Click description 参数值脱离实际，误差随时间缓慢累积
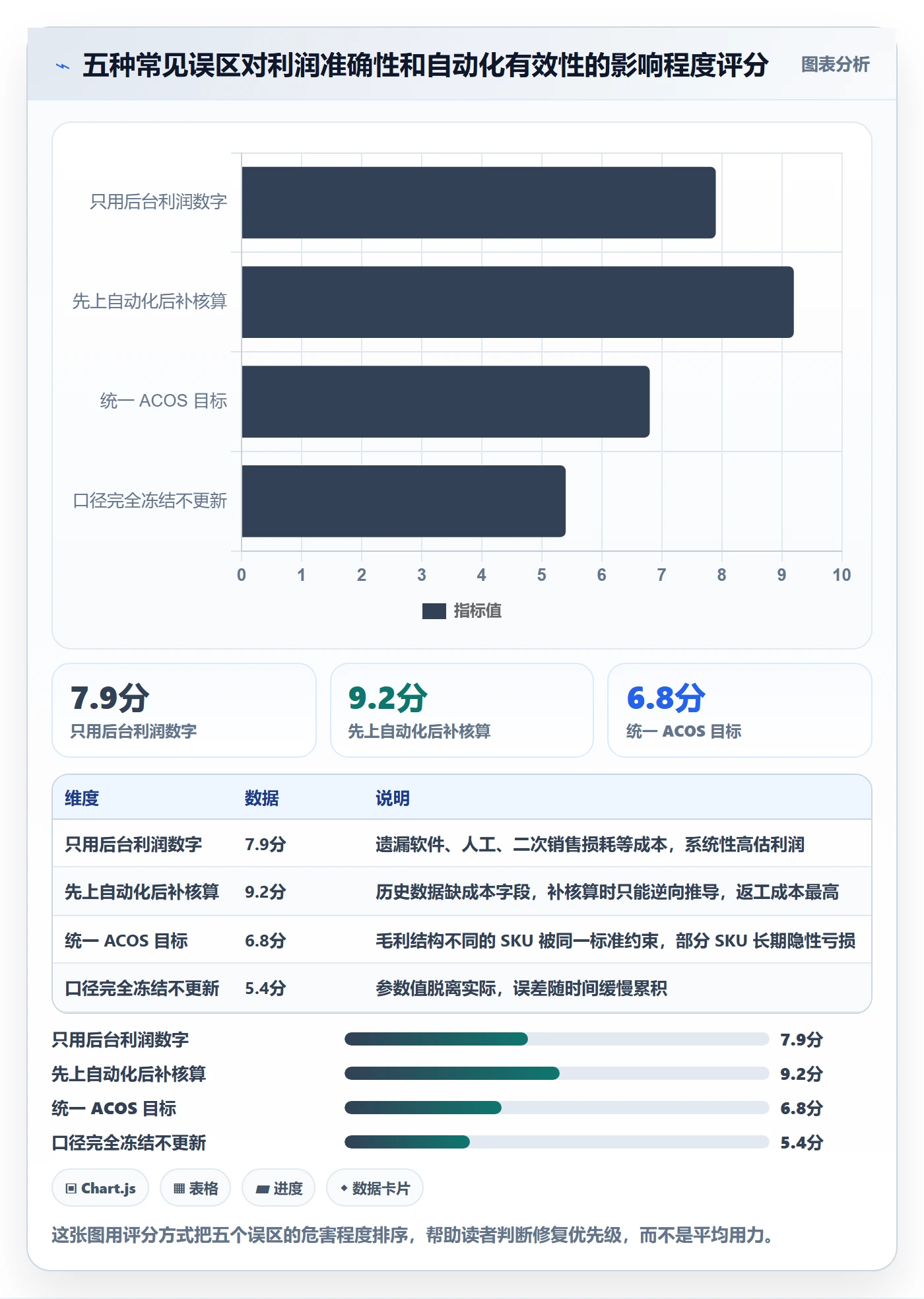This screenshot has width=924, height=1299. click(521, 988)
